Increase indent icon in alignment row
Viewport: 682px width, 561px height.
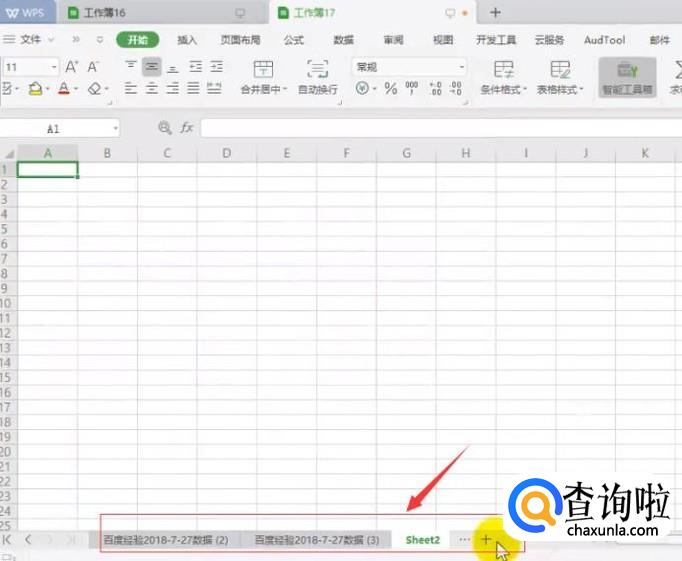coord(217,67)
